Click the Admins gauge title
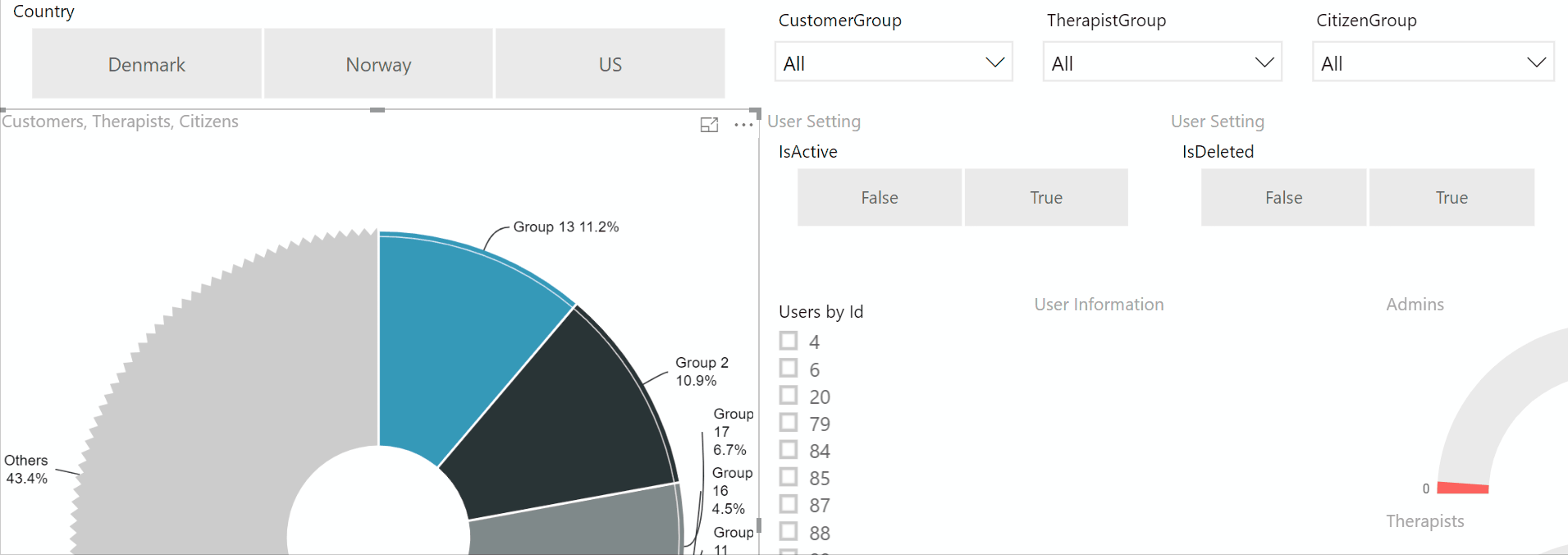The image size is (1568, 555). click(1415, 305)
